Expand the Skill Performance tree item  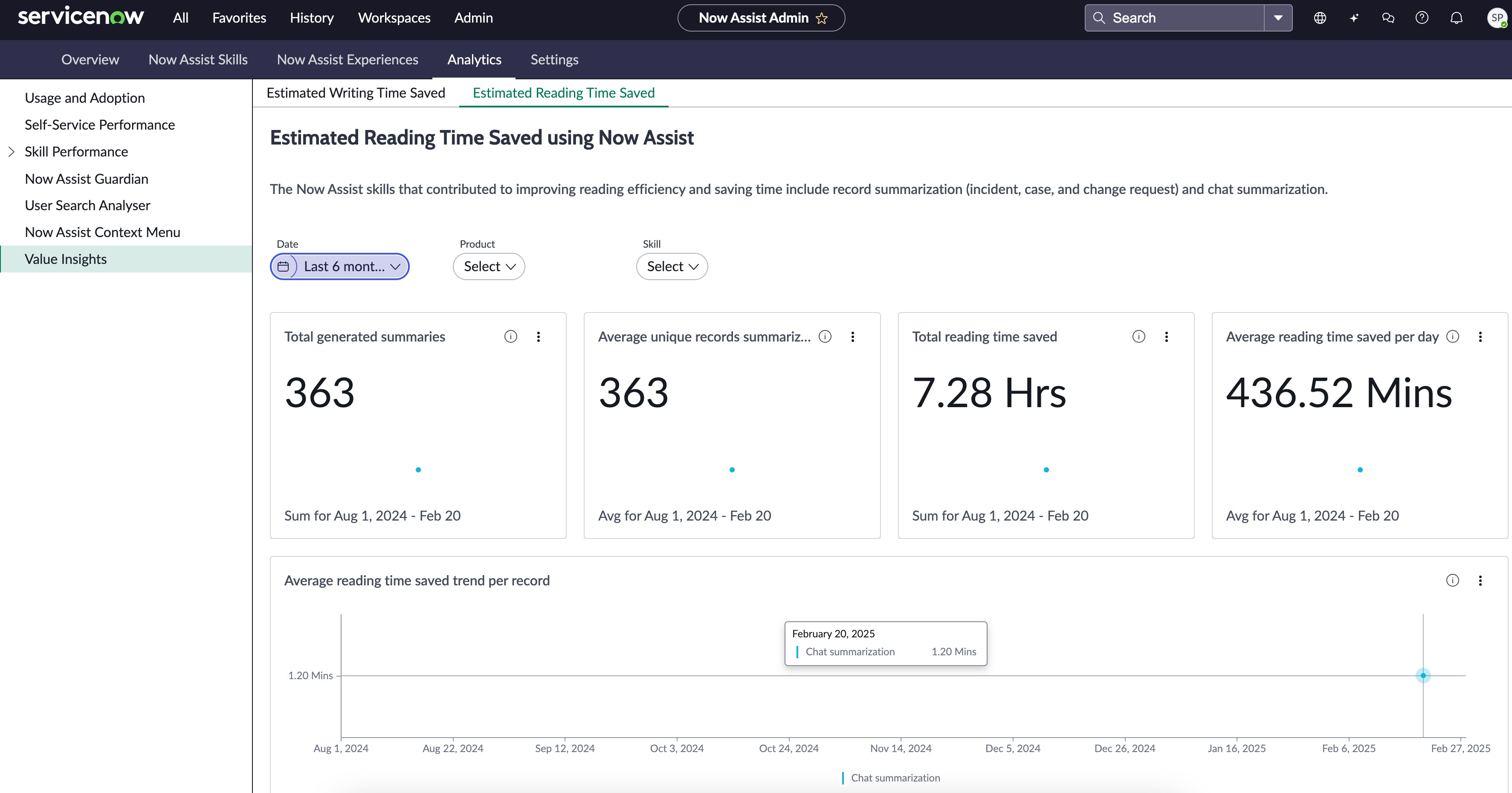[12, 152]
